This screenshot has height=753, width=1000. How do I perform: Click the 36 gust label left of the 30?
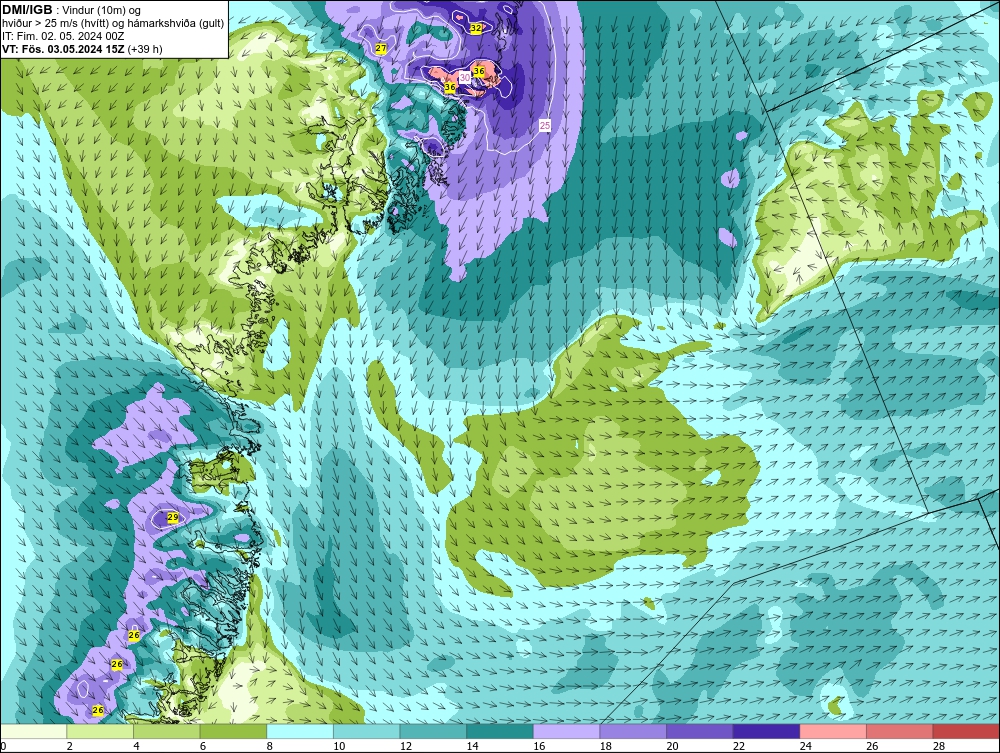pyautogui.click(x=450, y=87)
